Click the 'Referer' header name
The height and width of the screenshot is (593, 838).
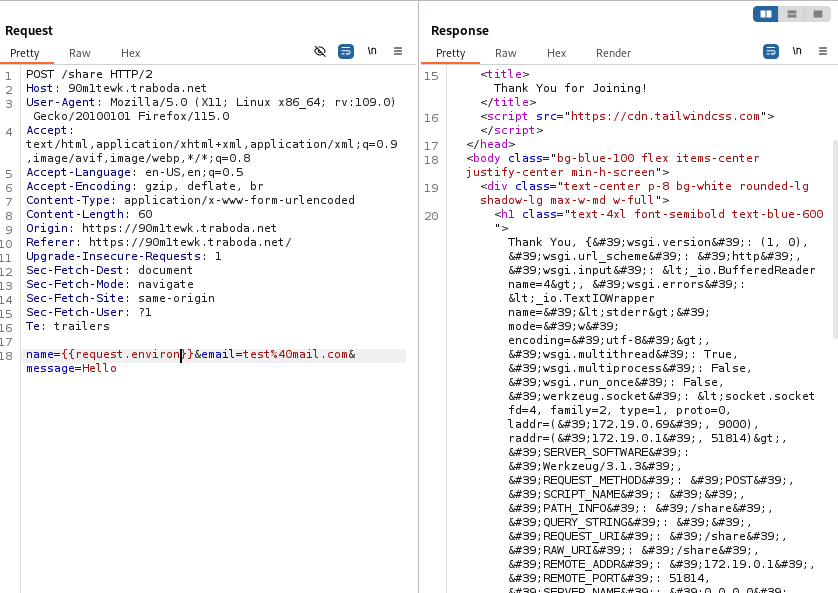point(50,242)
